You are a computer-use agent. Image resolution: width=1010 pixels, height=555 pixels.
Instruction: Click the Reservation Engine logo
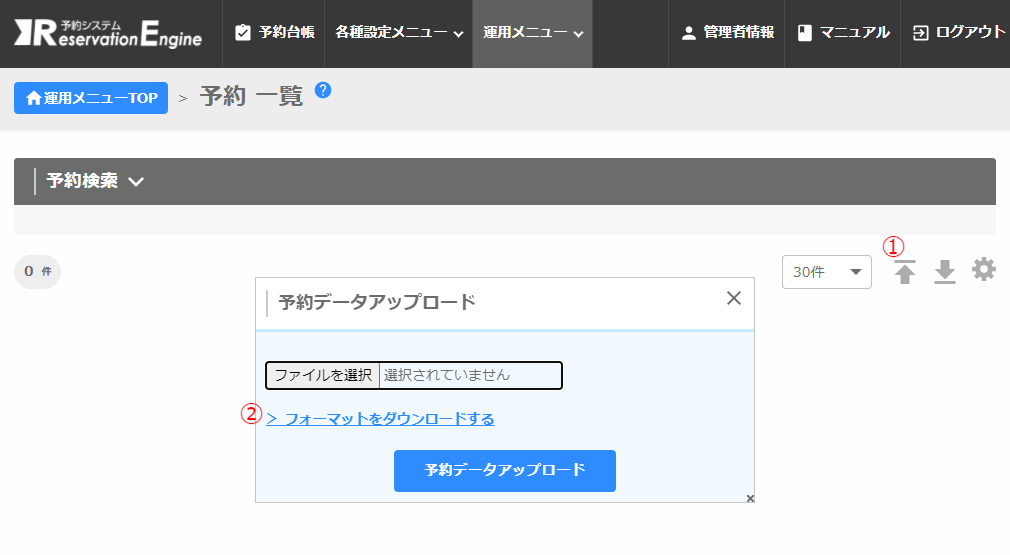108,33
